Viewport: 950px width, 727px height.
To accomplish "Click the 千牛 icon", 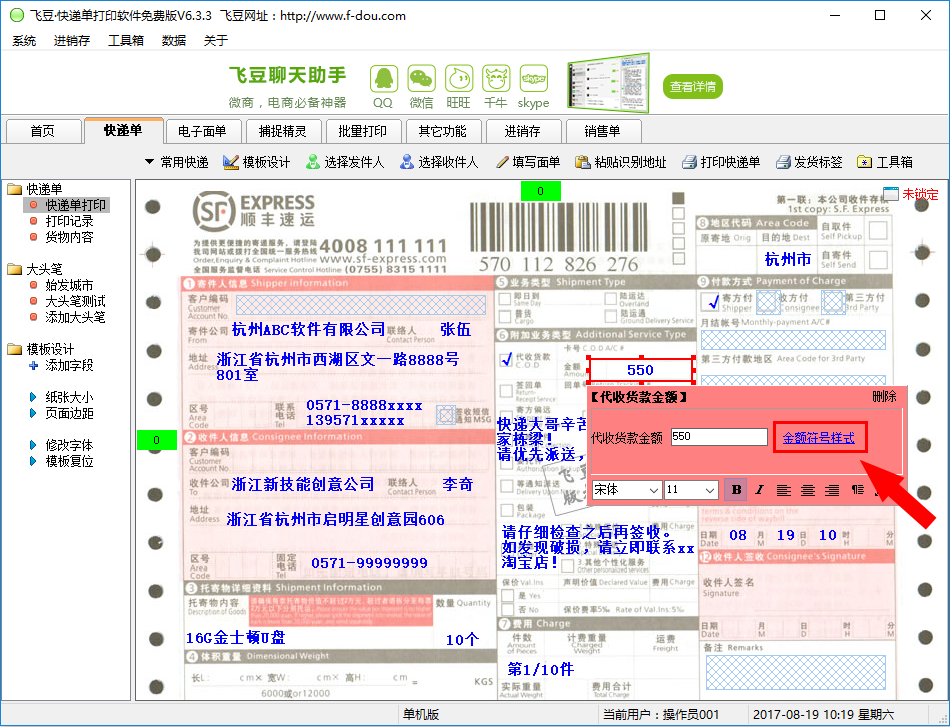I will (496, 79).
